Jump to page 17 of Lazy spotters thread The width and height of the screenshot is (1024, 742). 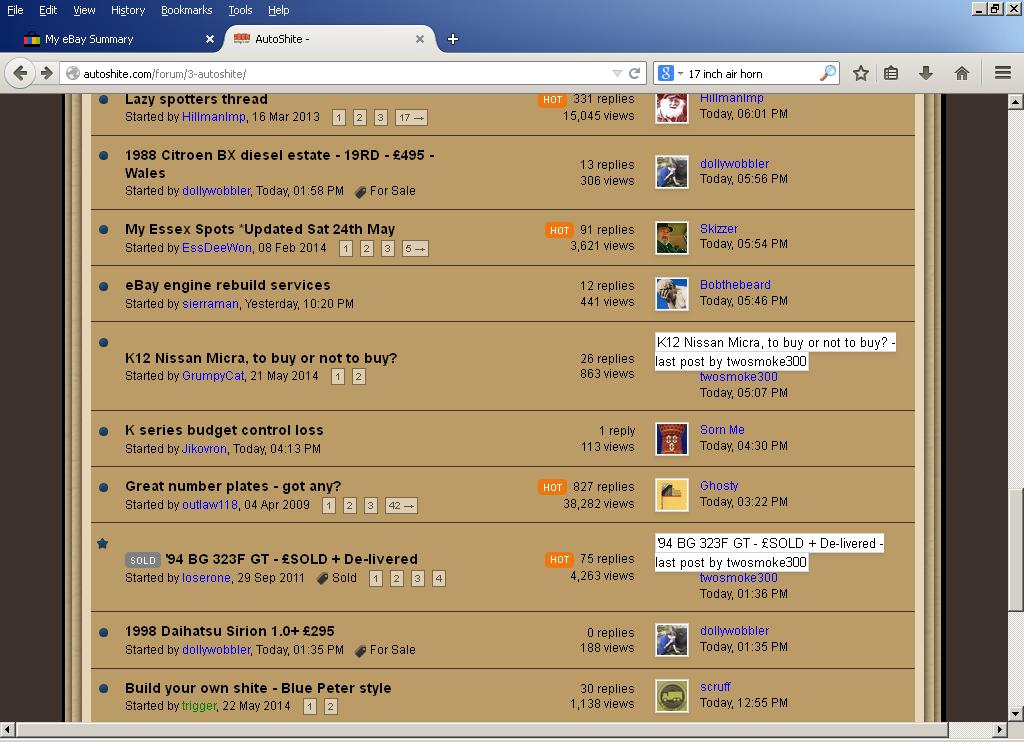[411, 118]
